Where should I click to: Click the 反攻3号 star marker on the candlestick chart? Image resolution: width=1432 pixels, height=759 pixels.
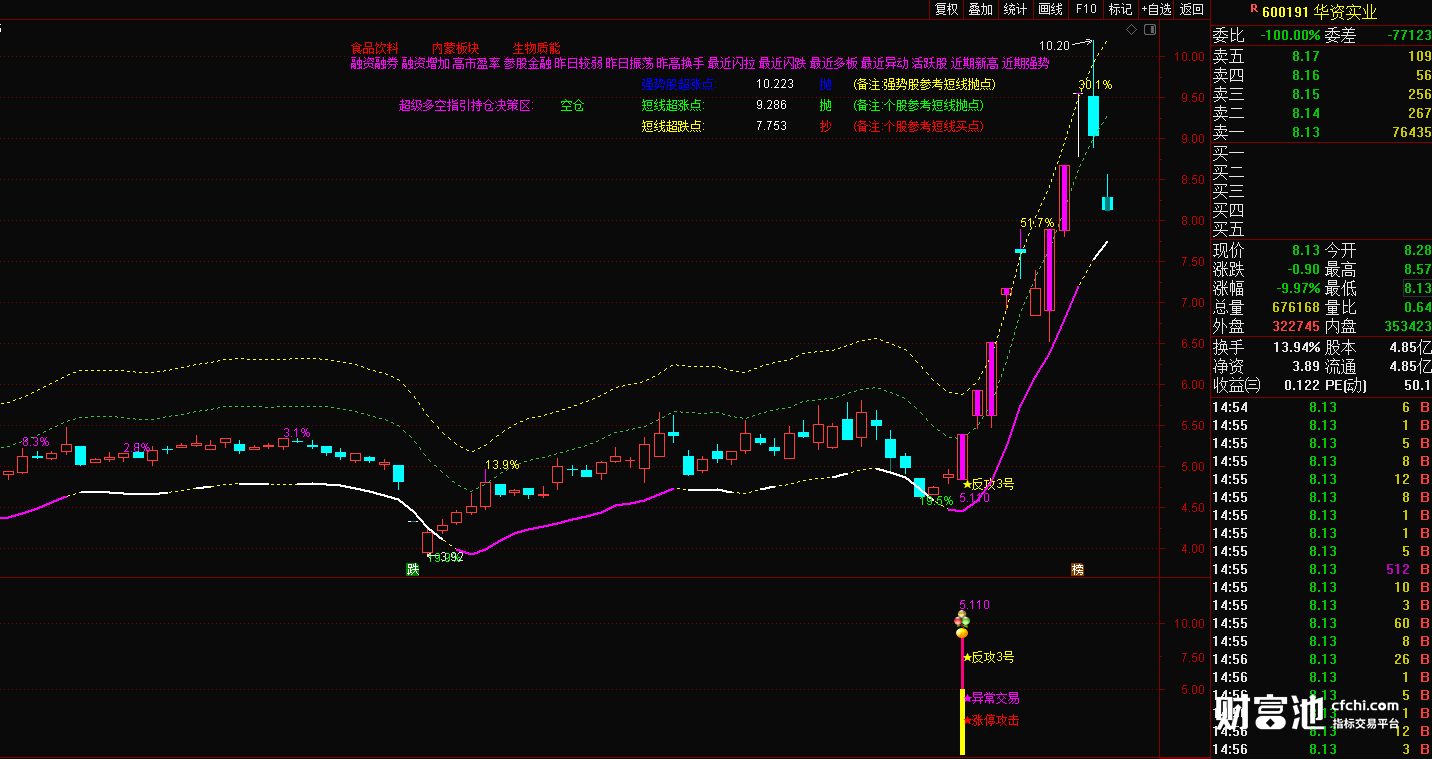click(988, 484)
